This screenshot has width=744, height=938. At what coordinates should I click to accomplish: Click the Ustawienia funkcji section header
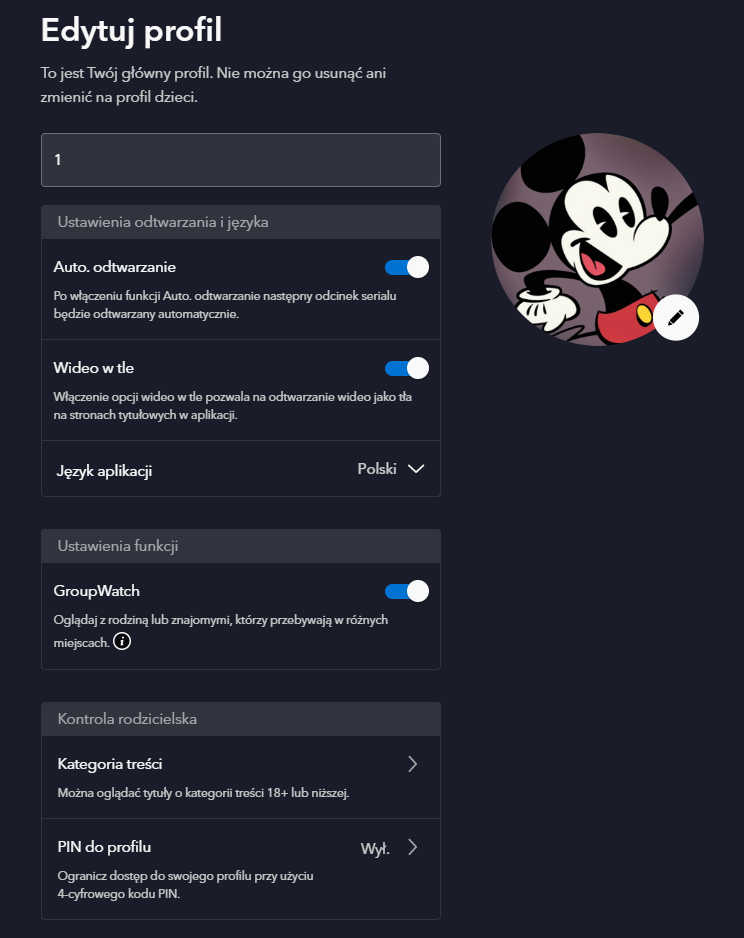click(x=241, y=546)
